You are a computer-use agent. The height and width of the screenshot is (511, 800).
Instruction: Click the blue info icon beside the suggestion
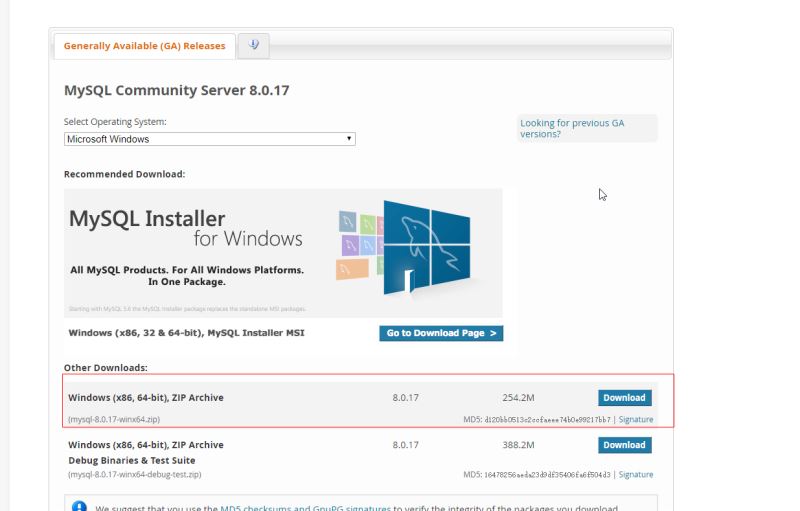[80, 507]
